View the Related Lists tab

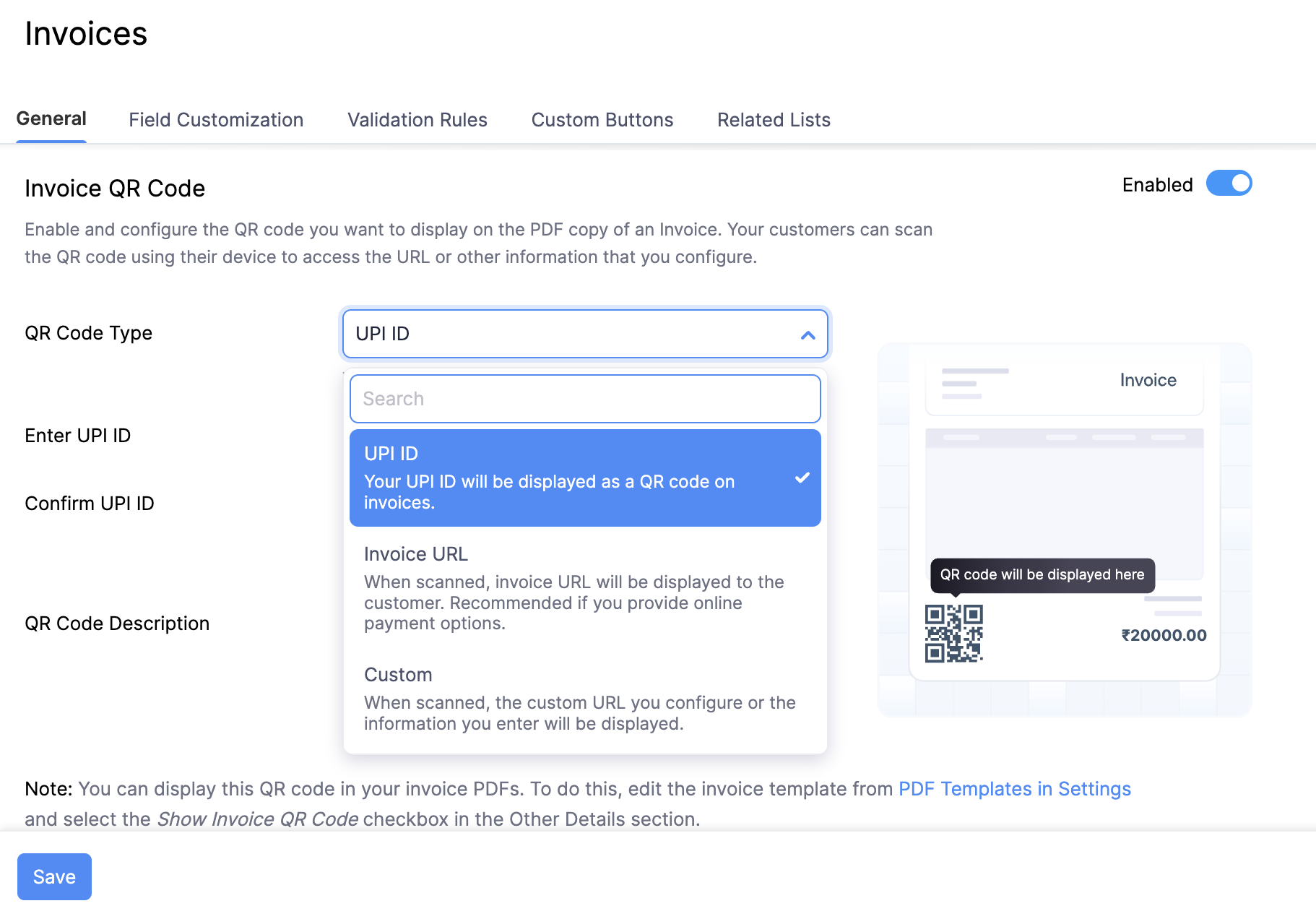[x=773, y=120]
